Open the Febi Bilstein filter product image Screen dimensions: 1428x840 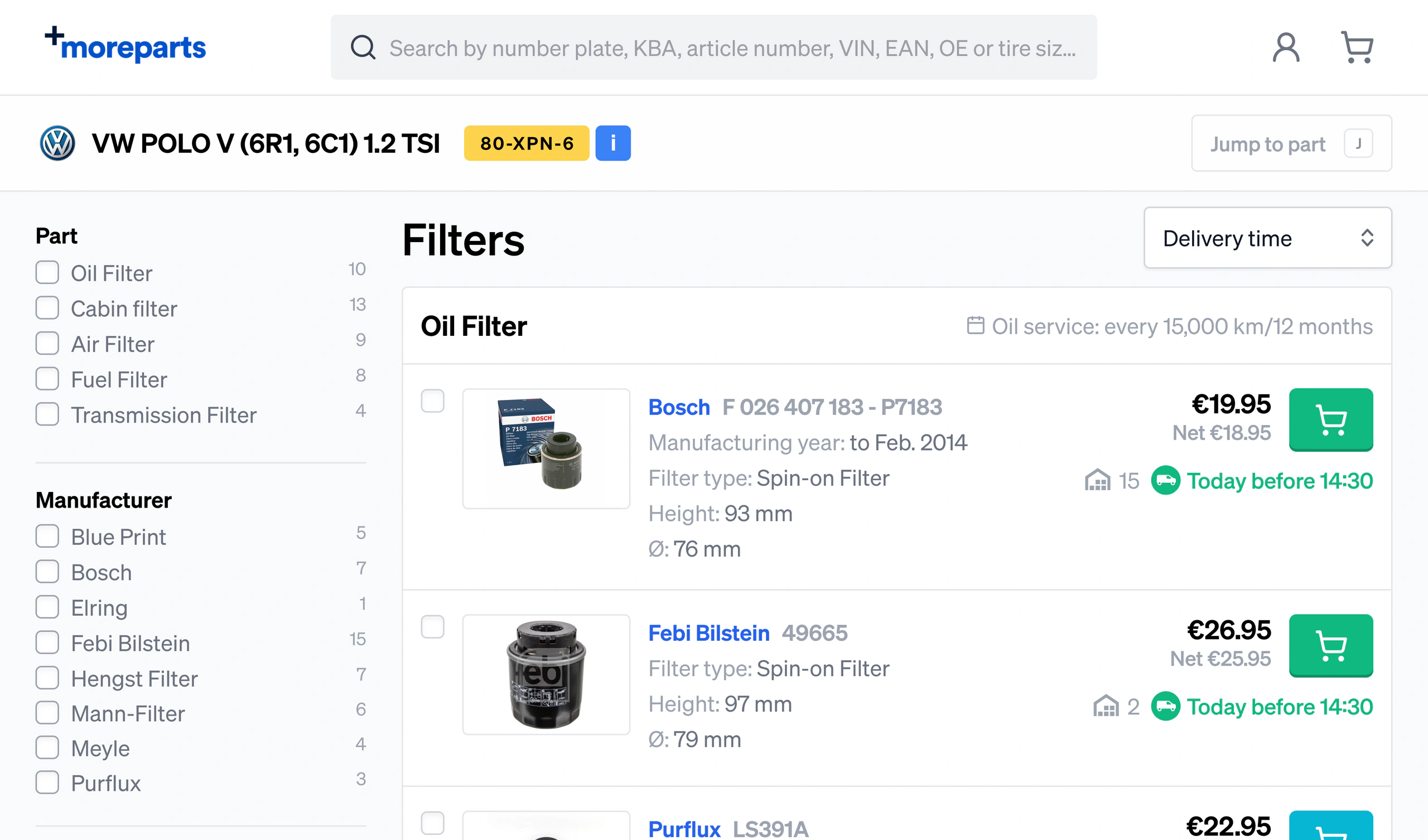546,674
